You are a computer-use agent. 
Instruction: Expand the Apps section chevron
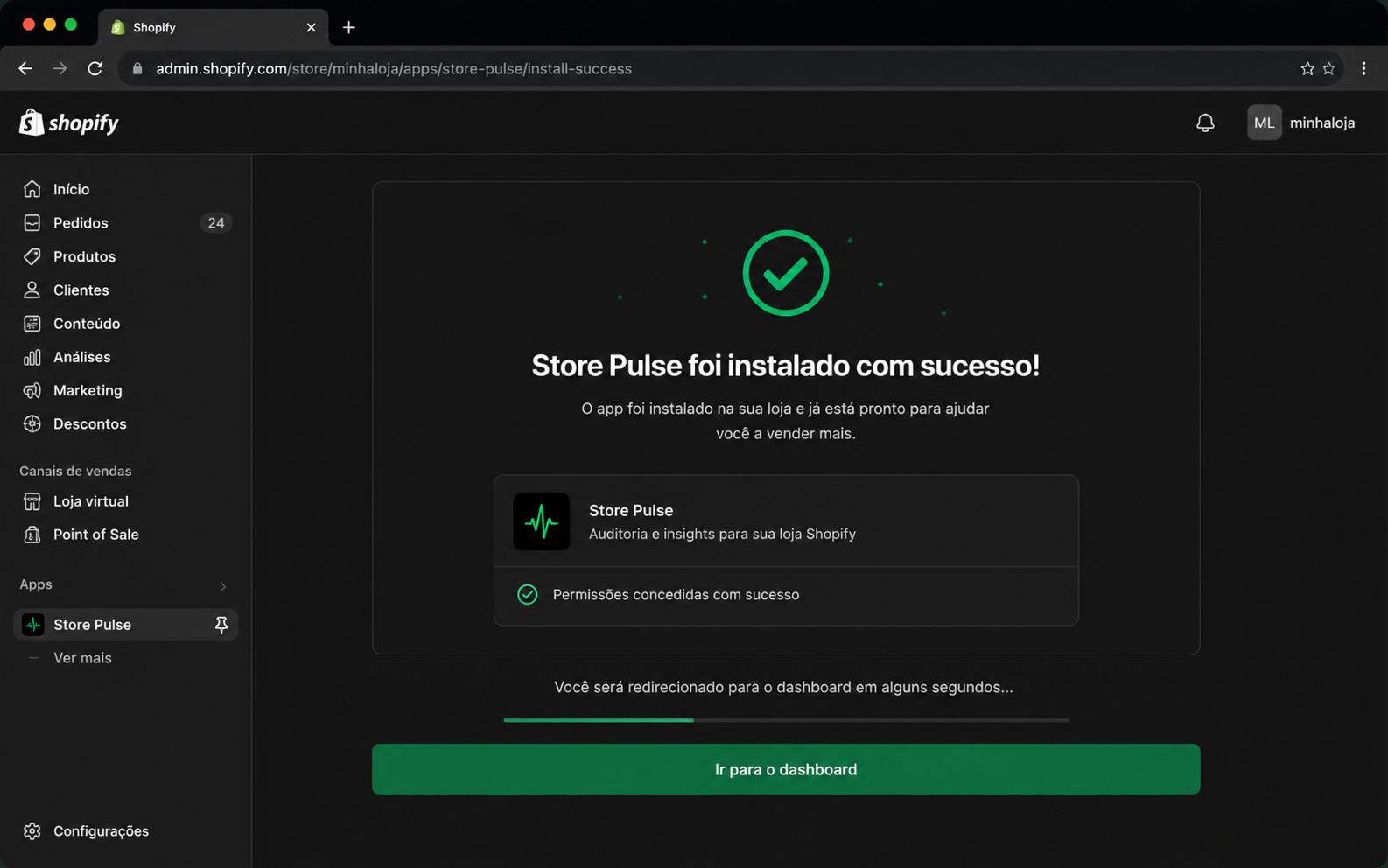click(223, 586)
